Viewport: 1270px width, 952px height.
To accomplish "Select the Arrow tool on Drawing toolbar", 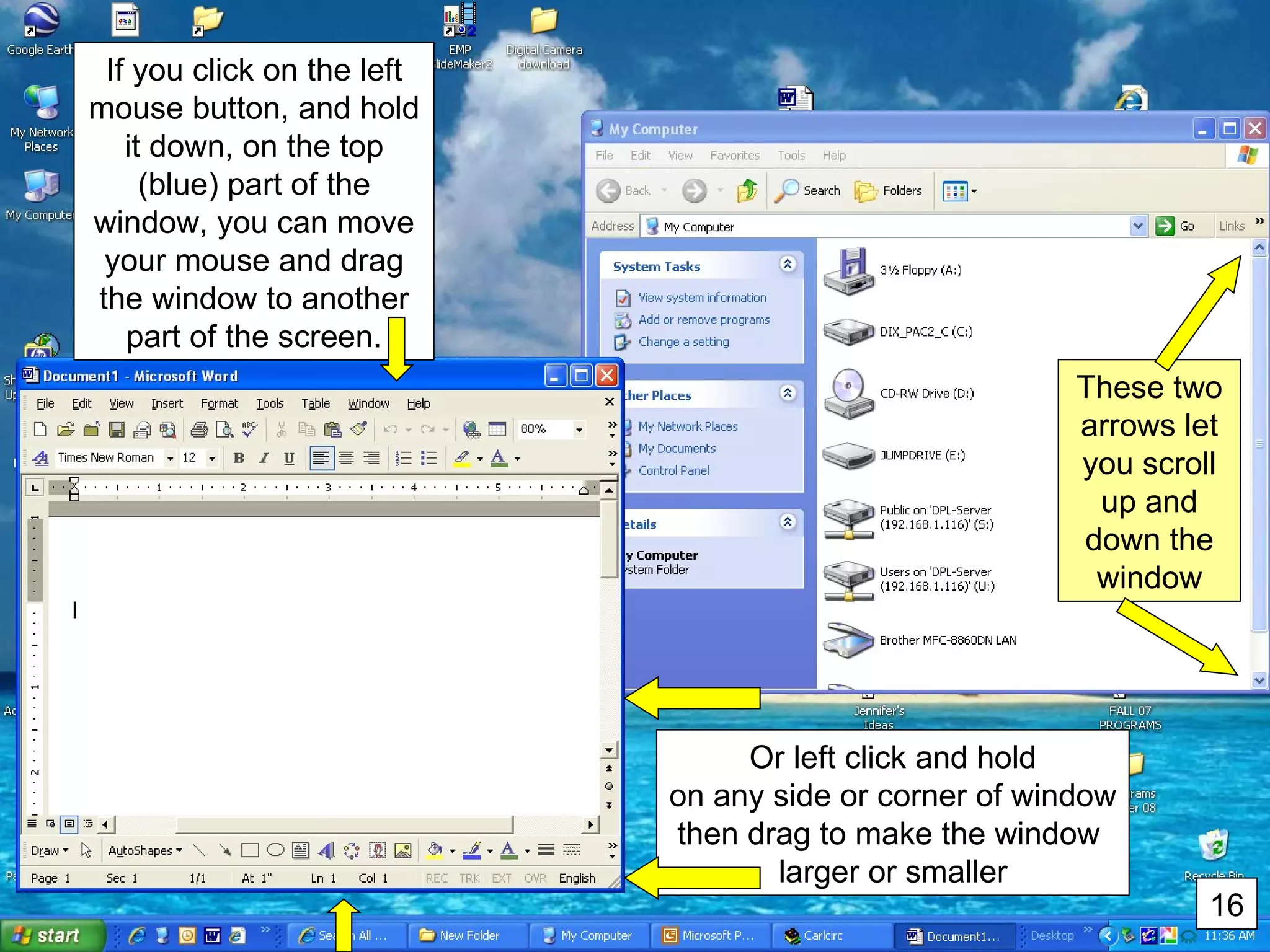I will pyautogui.click(x=224, y=850).
